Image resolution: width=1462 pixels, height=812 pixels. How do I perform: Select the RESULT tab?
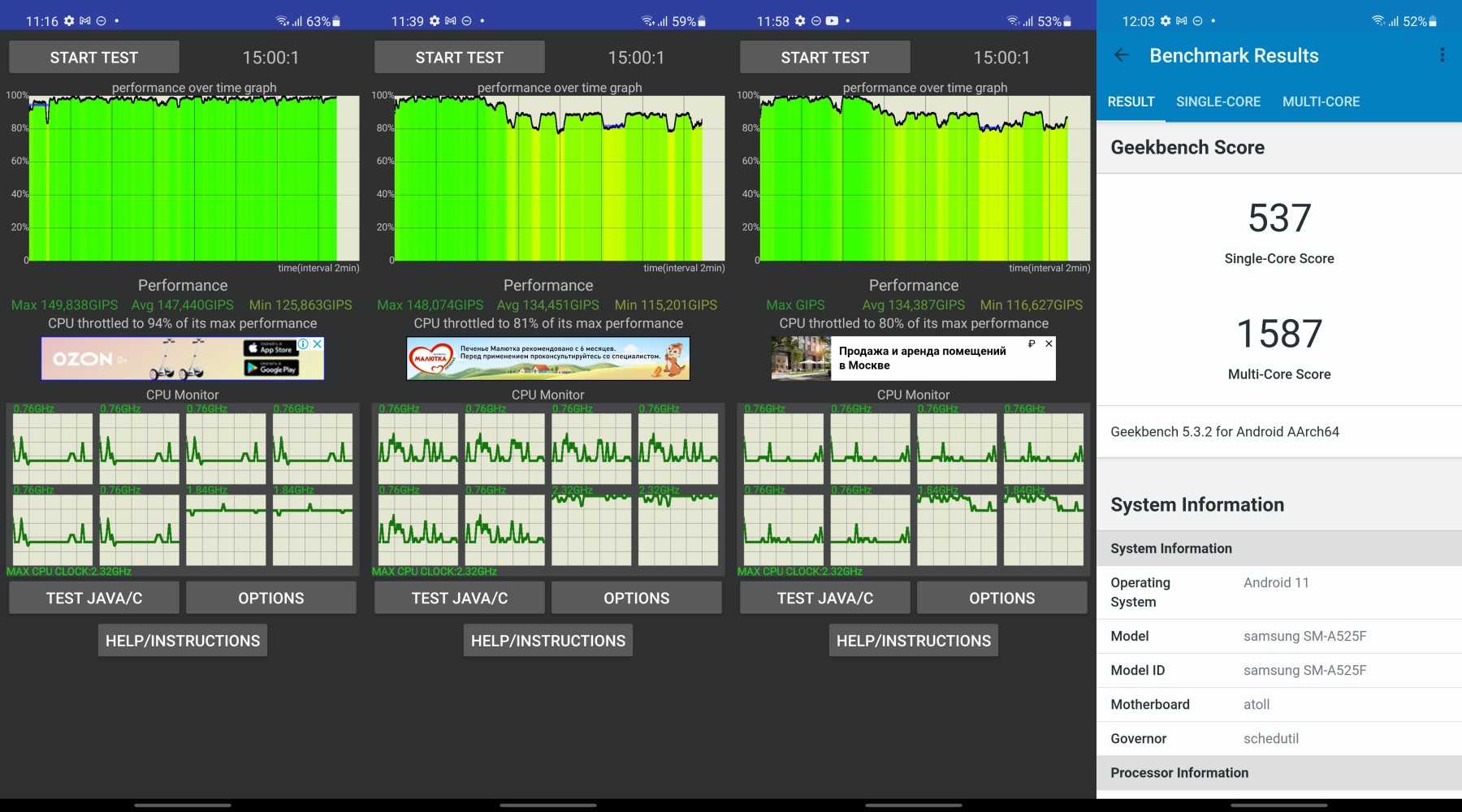coord(1131,101)
